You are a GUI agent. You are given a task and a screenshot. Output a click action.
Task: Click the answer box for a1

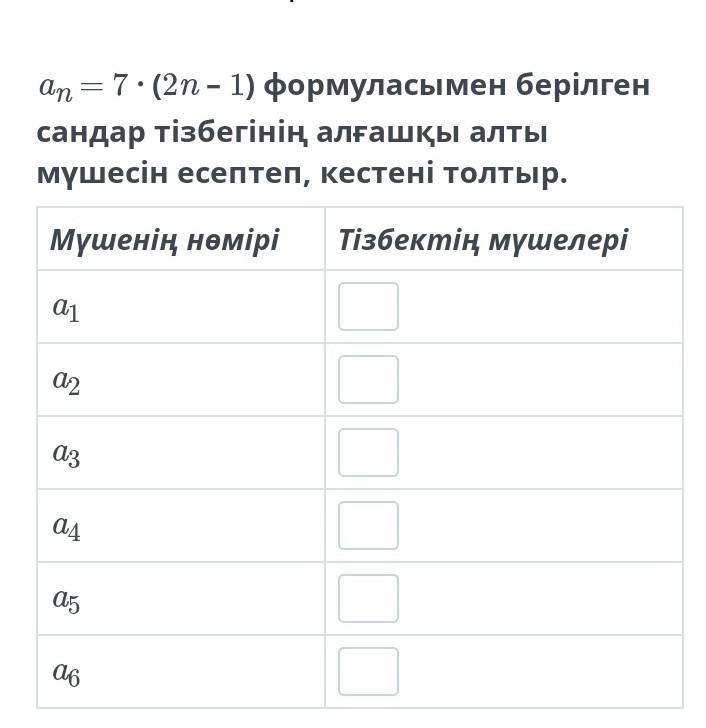(368, 306)
